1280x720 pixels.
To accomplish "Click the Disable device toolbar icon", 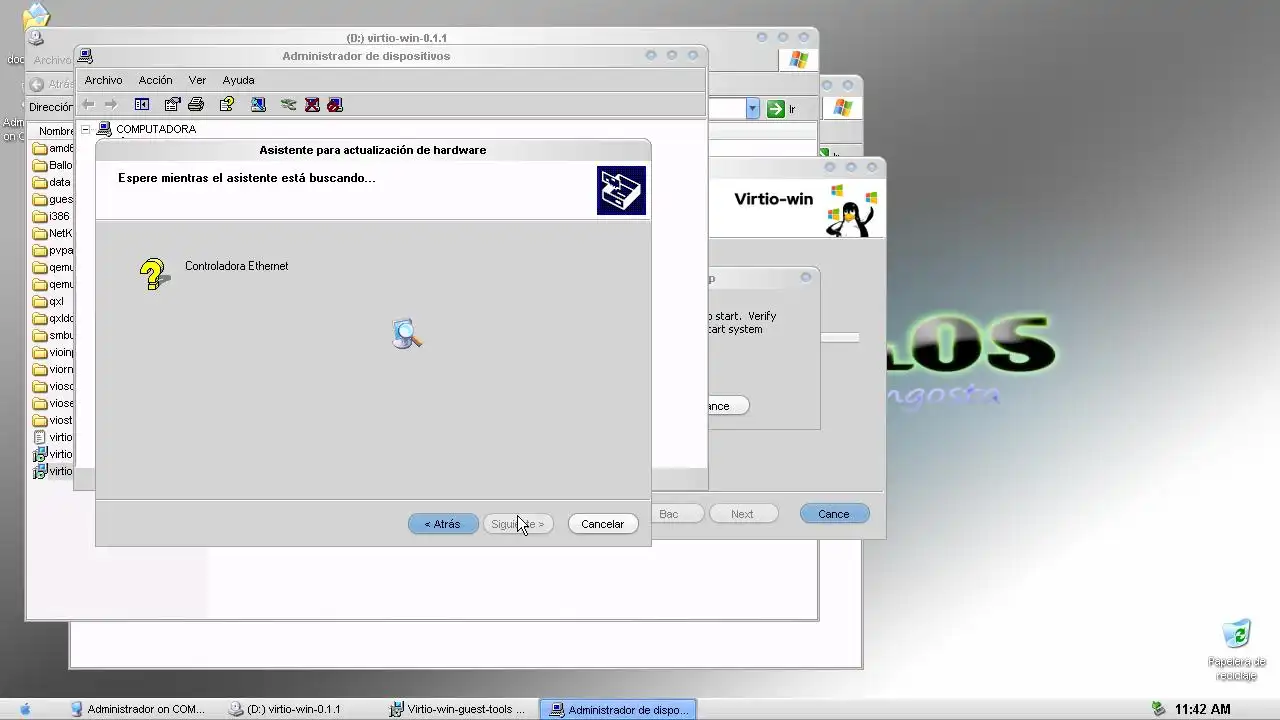I will tap(335, 104).
